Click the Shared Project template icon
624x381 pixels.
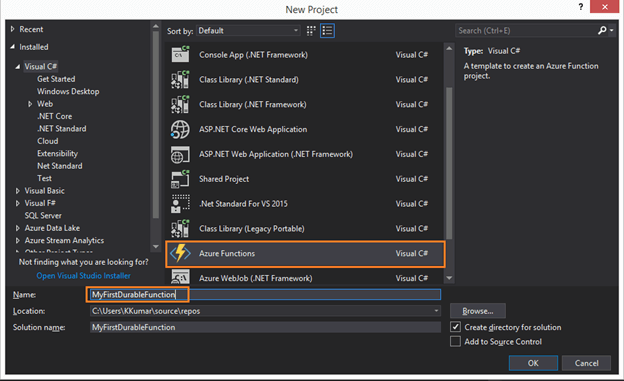click(x=180, y=179)
